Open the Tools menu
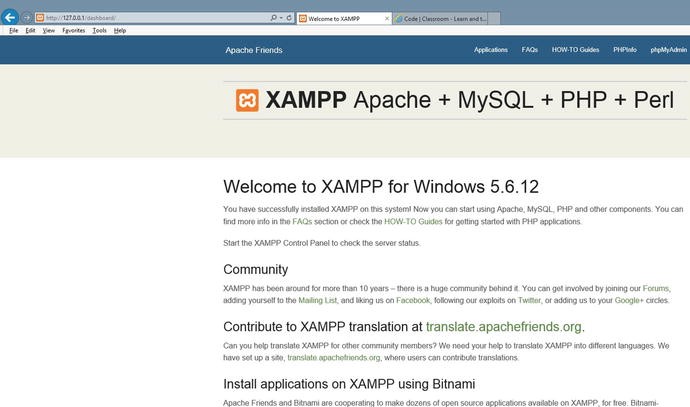 99,30
